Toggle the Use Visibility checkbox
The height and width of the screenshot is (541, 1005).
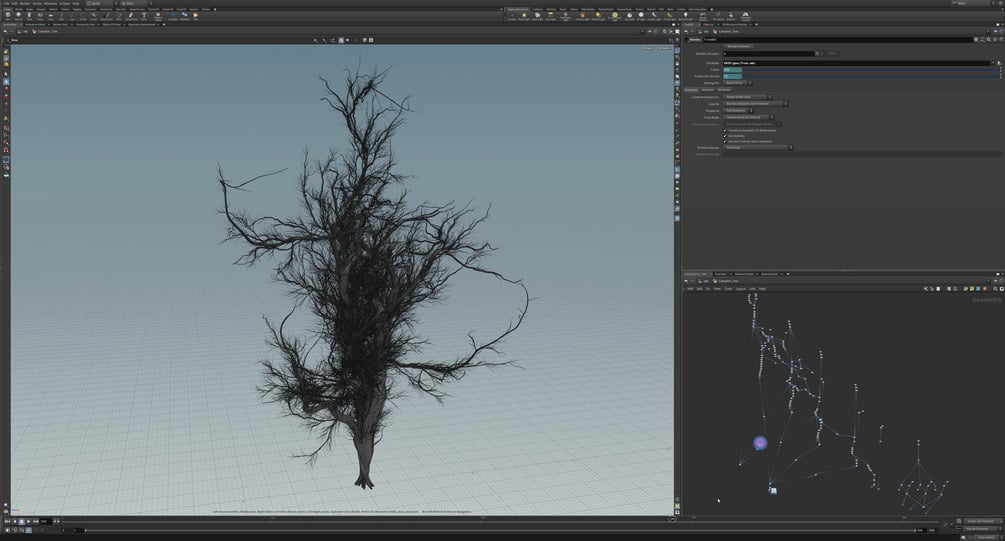click(725, 136)
